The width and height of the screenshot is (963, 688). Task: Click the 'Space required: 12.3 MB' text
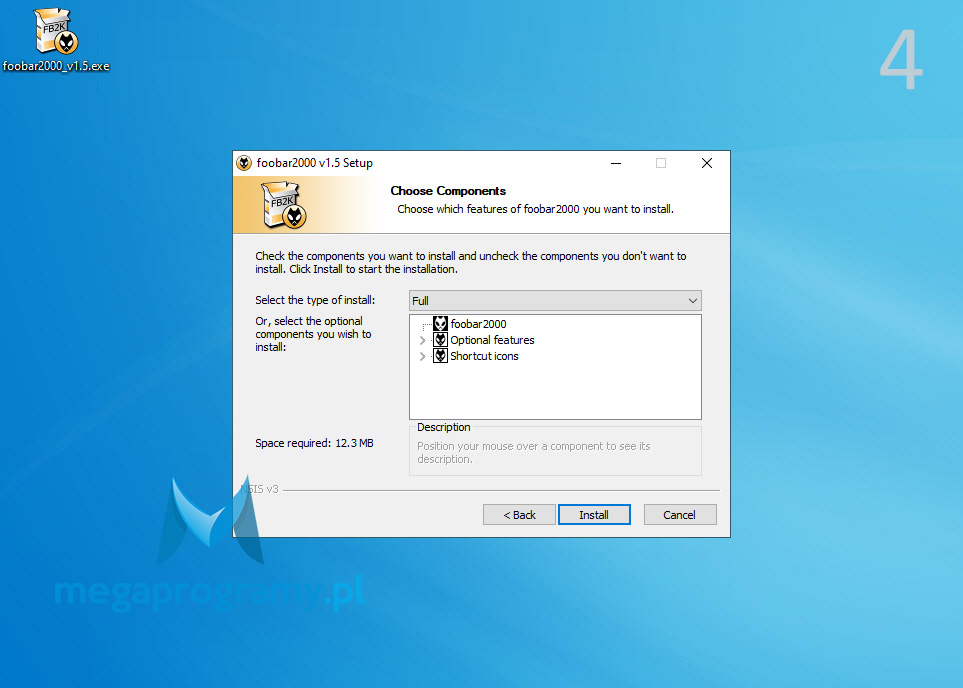click(x=314, y=443)
